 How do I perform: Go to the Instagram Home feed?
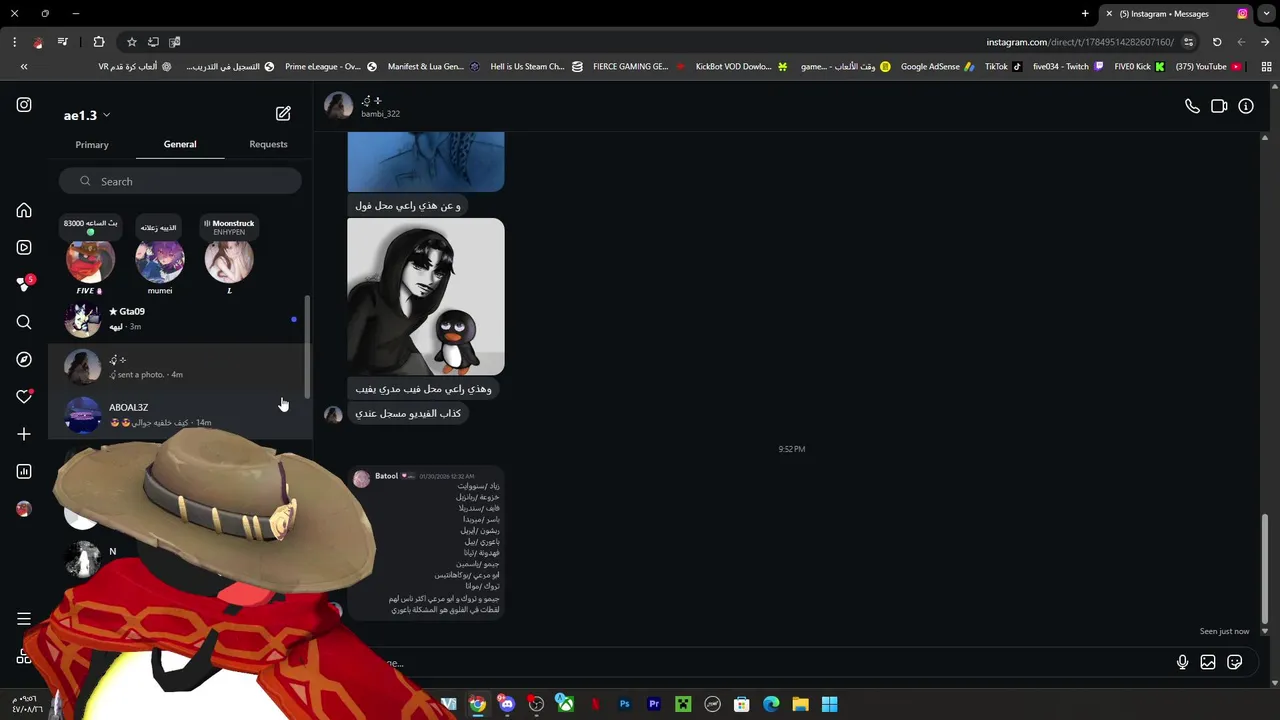click(24, 210)
